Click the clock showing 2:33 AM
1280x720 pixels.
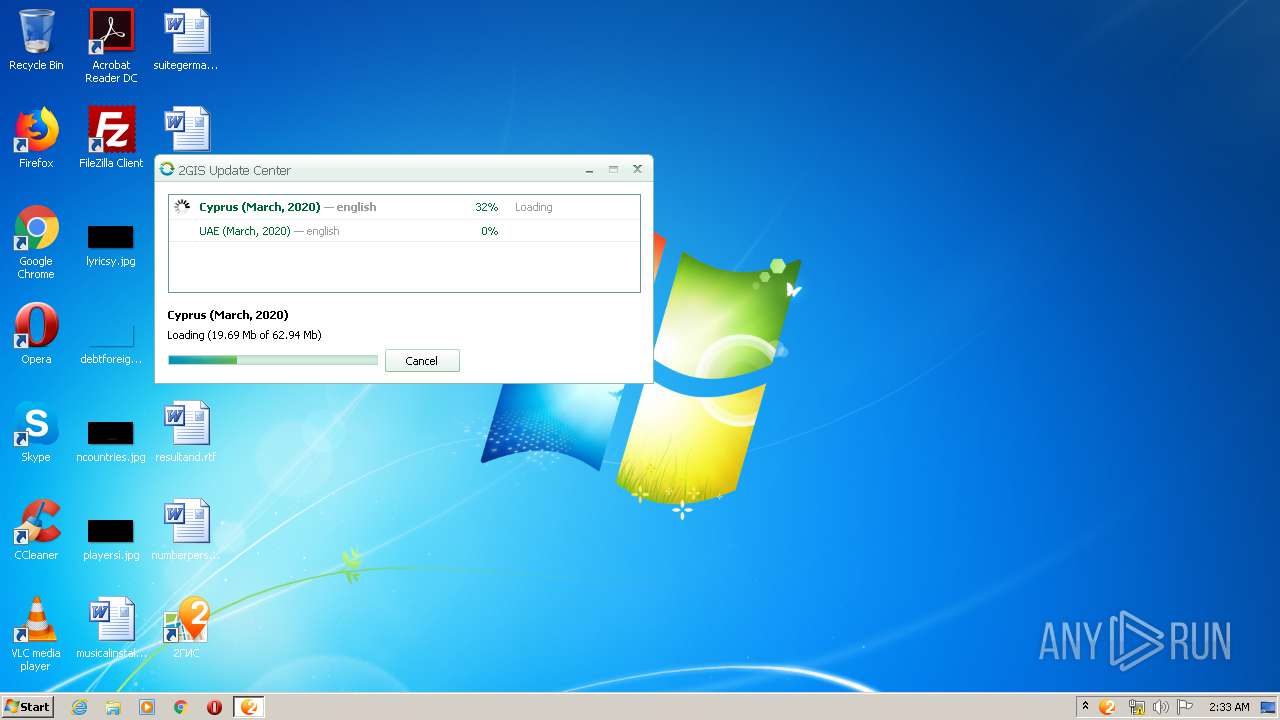(x=1229, y=707)
